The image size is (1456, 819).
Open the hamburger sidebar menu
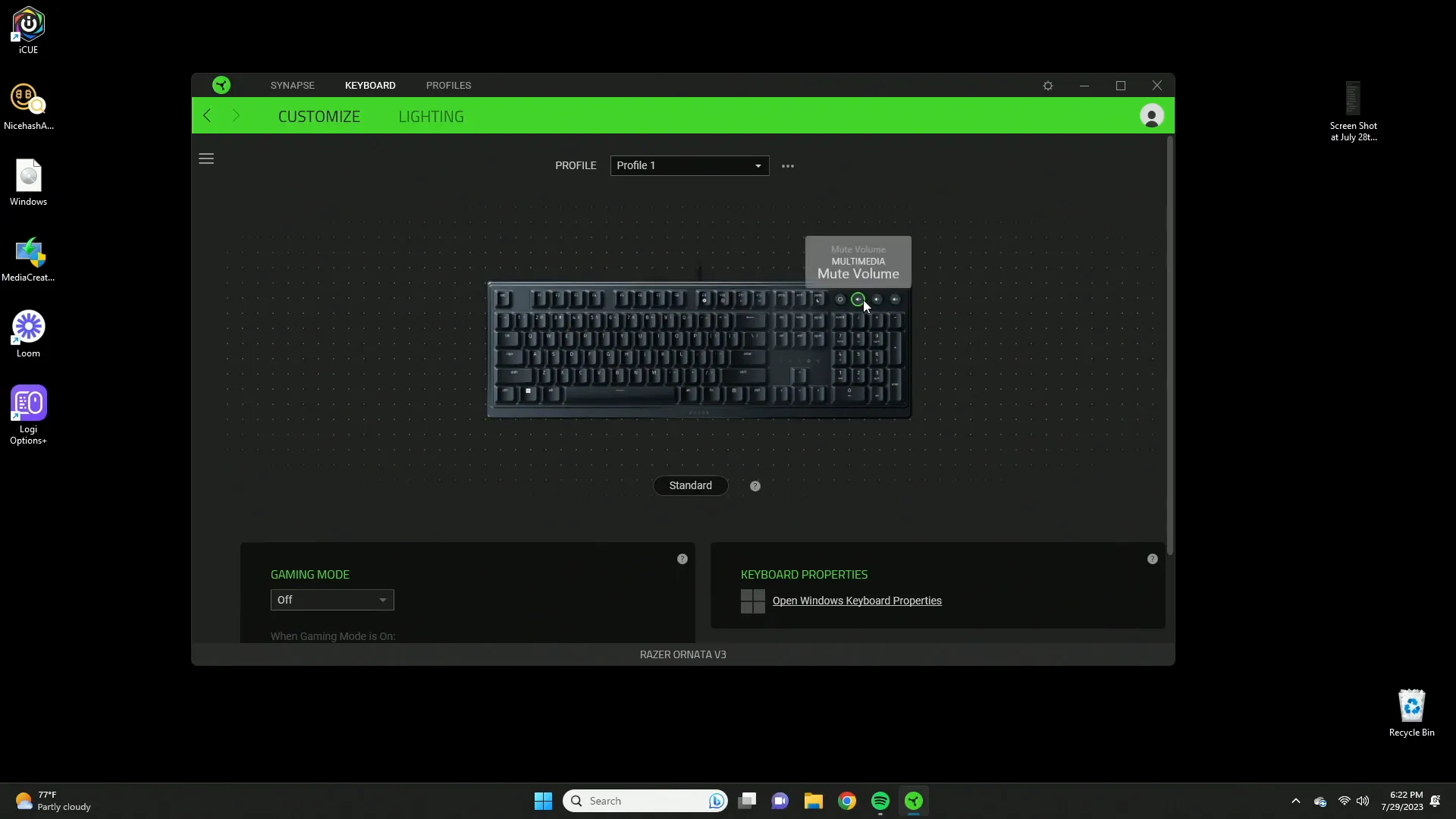[x=206, y=158]
